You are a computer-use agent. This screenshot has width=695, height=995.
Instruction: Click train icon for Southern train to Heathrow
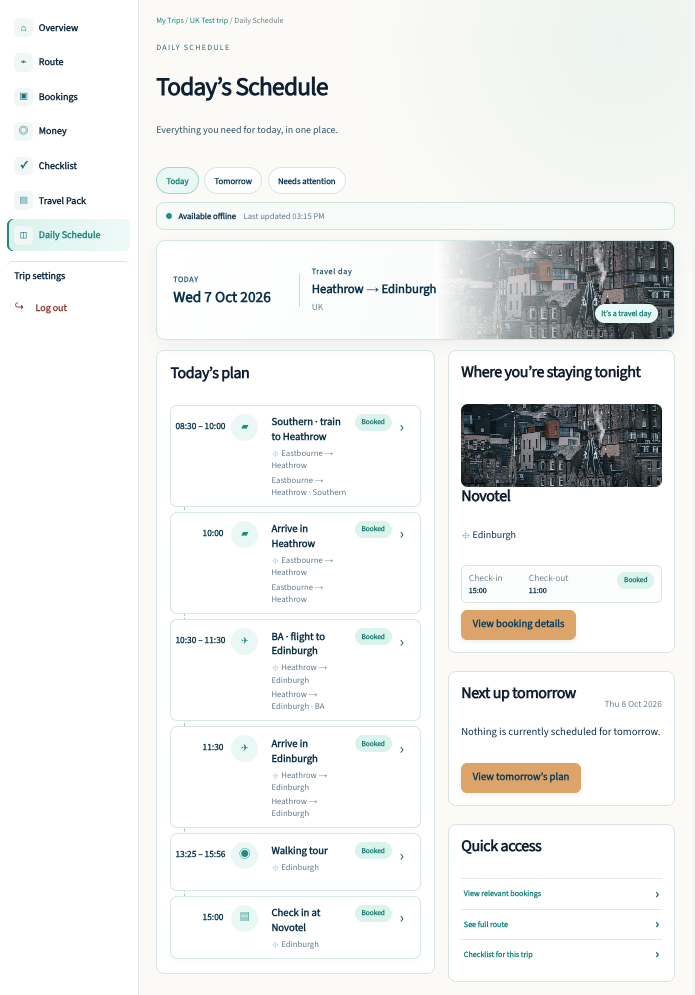point(244,427)
